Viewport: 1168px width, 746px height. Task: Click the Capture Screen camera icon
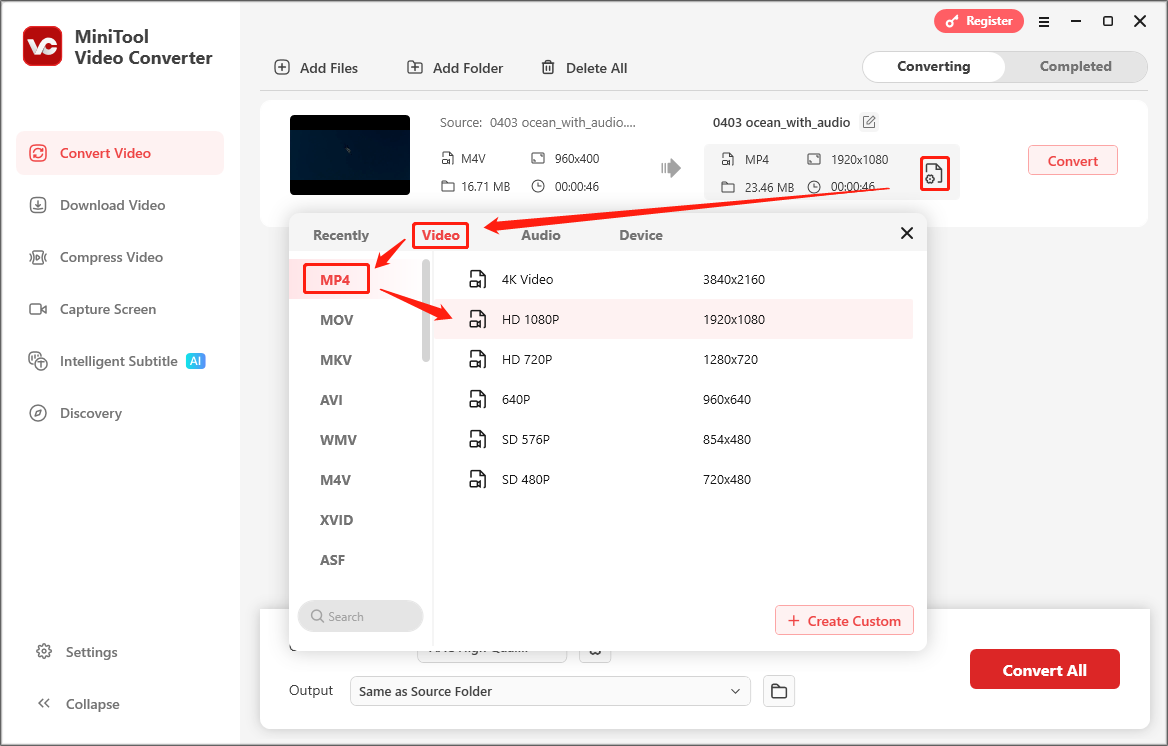[x=38, y=309]
